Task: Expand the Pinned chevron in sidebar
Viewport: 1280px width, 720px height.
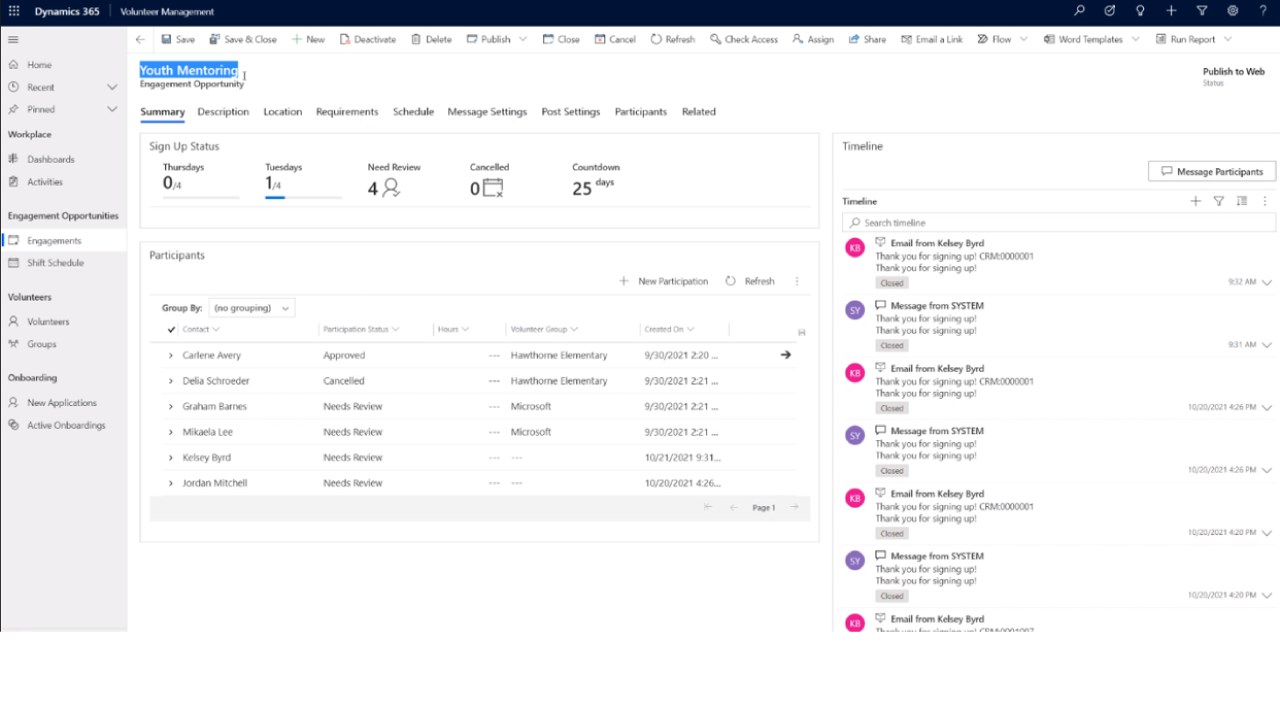Action: (x=112, y=109)
